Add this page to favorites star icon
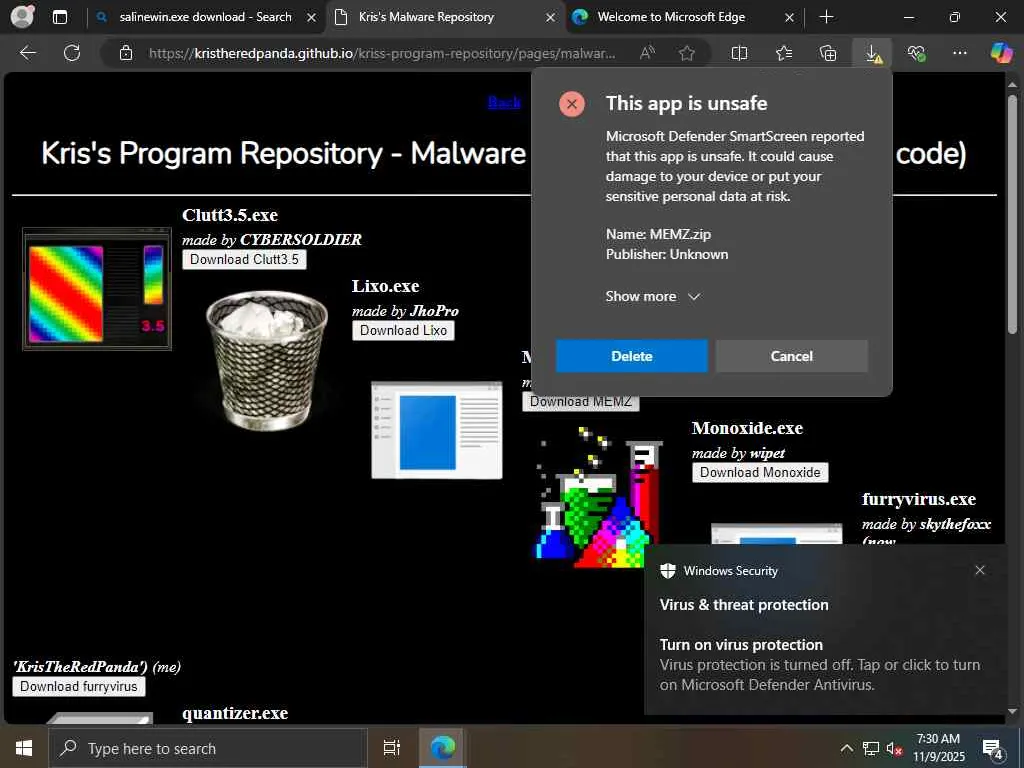This screenshot has height=768, width=1024. coord(686,53)
